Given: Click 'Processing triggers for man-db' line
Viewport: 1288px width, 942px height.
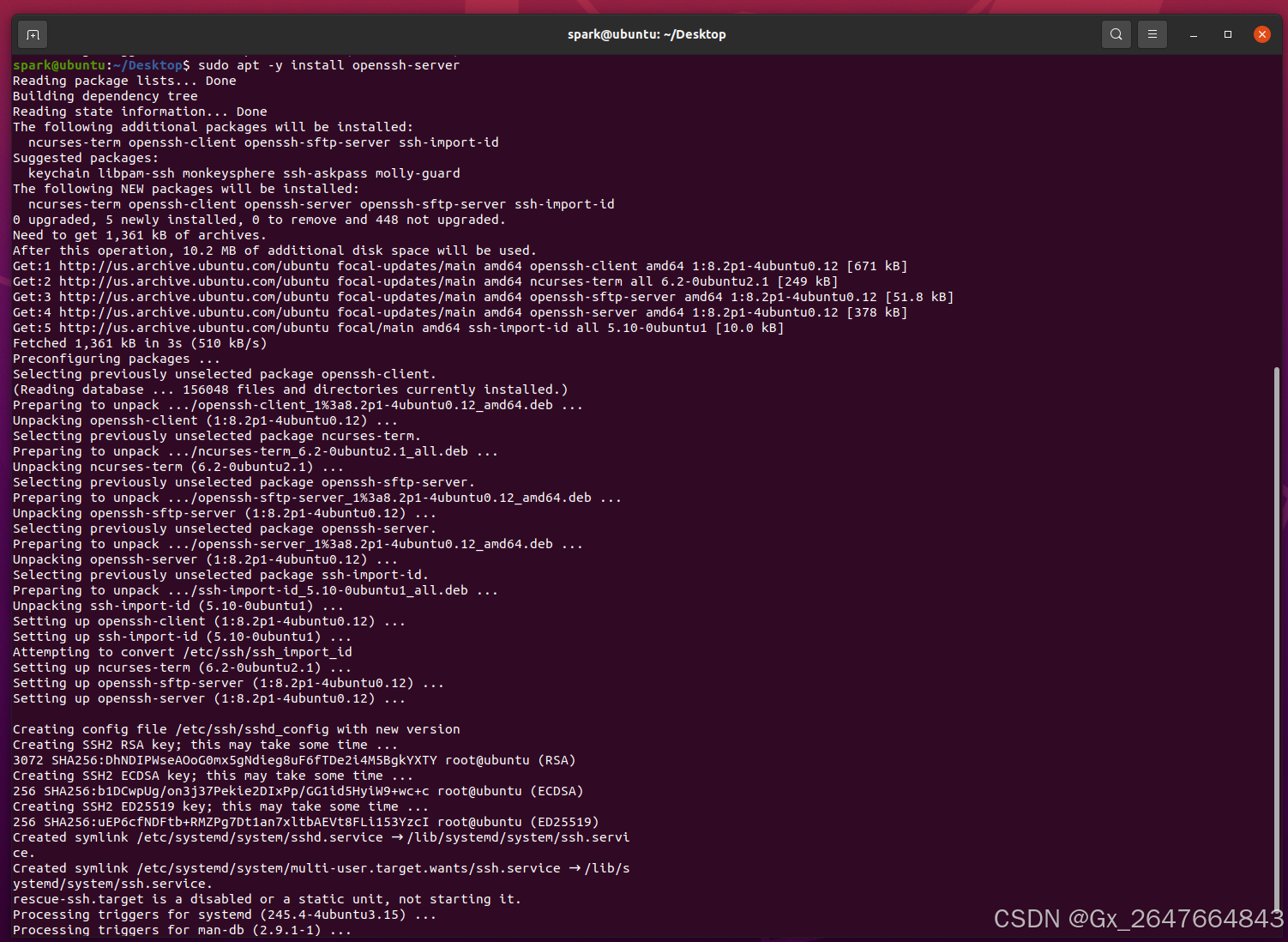Looking at the screenshot, I should [x=183, y=930].
